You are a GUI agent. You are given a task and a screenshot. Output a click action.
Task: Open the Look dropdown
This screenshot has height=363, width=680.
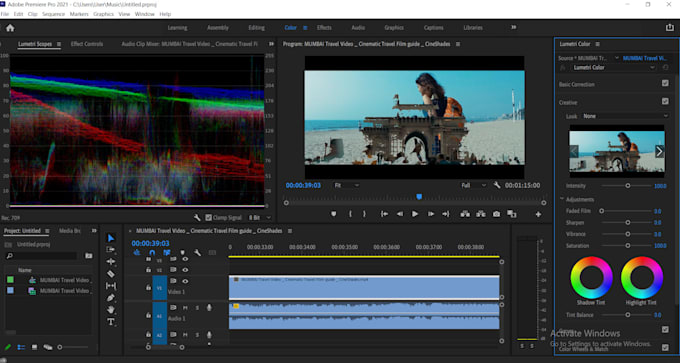click(625, 116)
